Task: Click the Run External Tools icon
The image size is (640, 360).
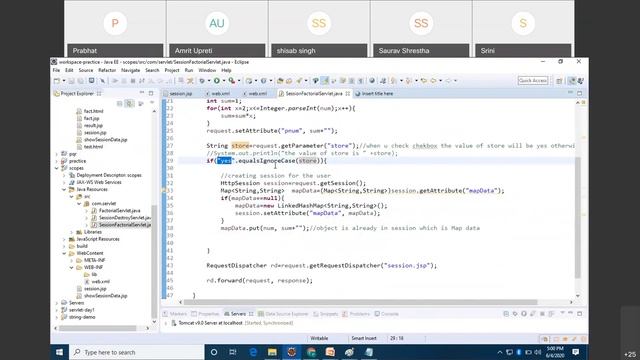Action: click(x=231, y=81)
